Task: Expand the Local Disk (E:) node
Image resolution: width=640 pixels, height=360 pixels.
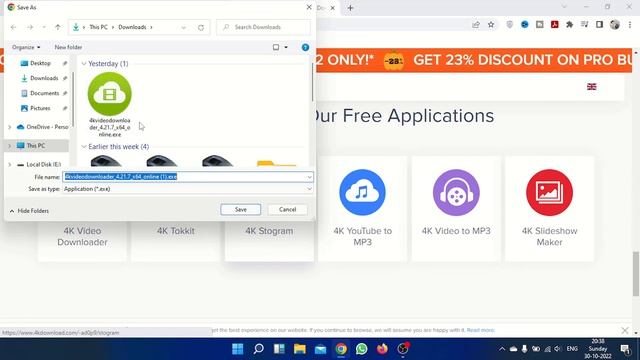Action: [x=10, y=164]
